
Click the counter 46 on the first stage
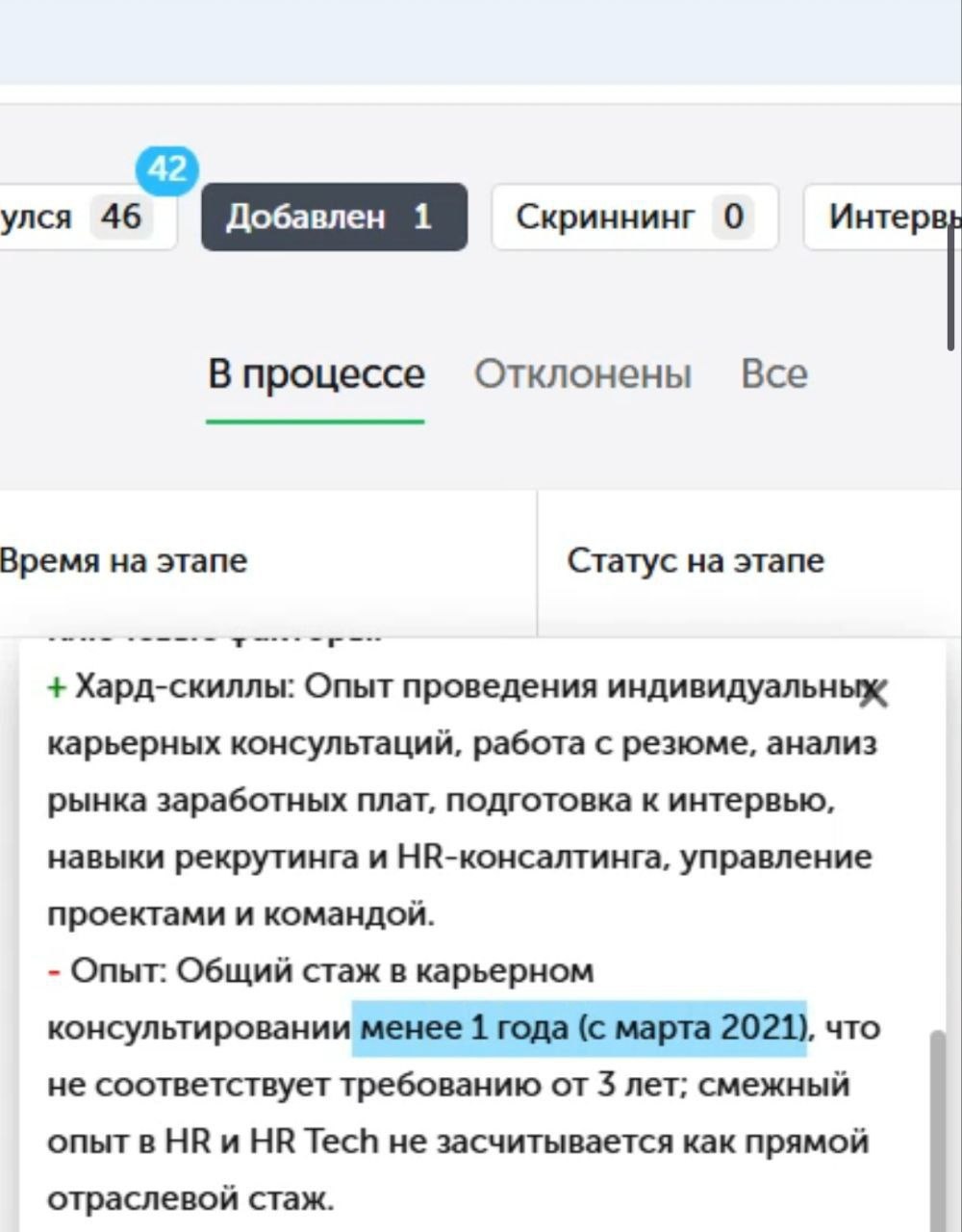coord(119,217)
